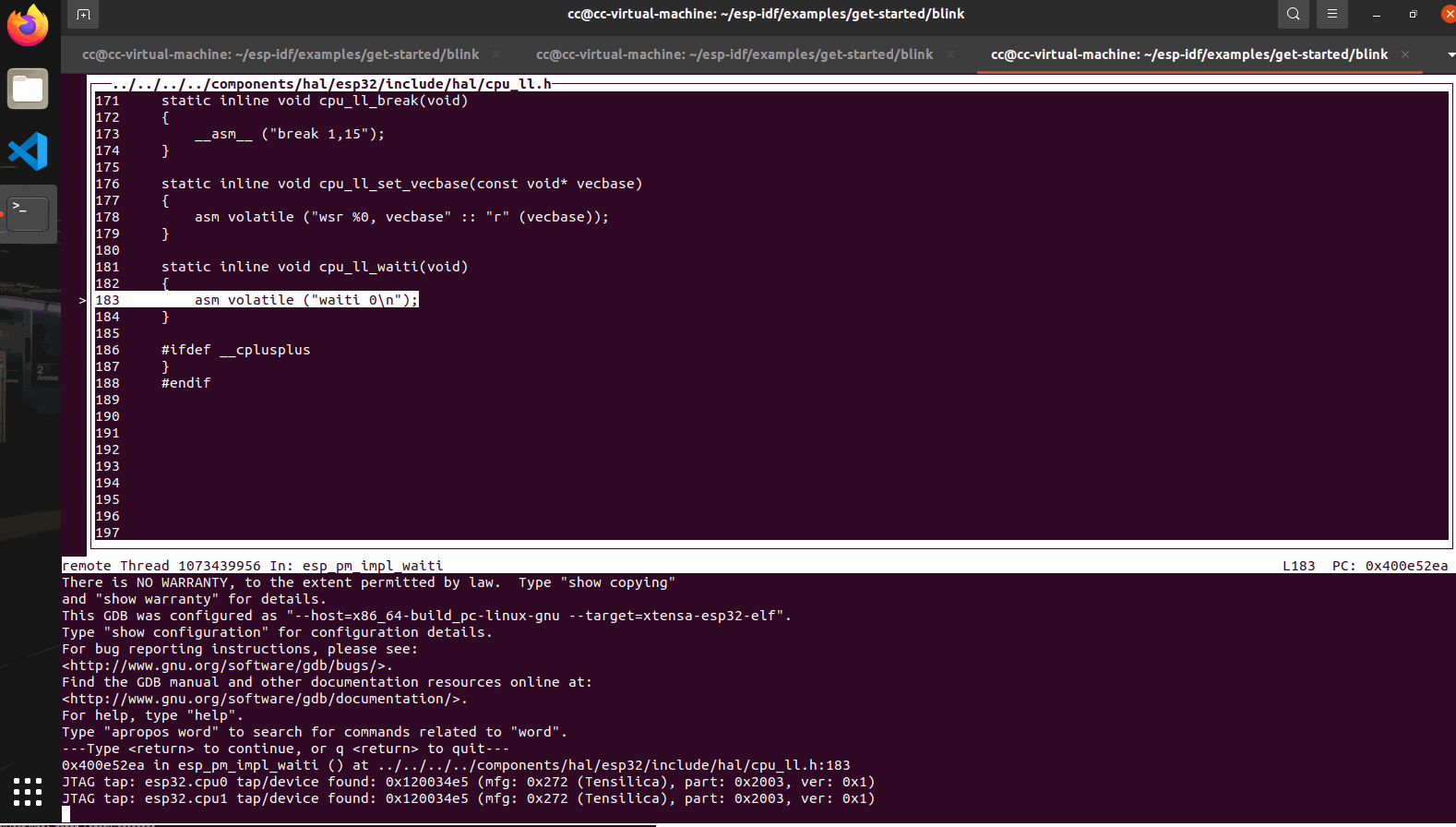This screenshot has height=827, width=1456.
Task: Click highlighted line 183 waiti code
Action: coord(257,300)
